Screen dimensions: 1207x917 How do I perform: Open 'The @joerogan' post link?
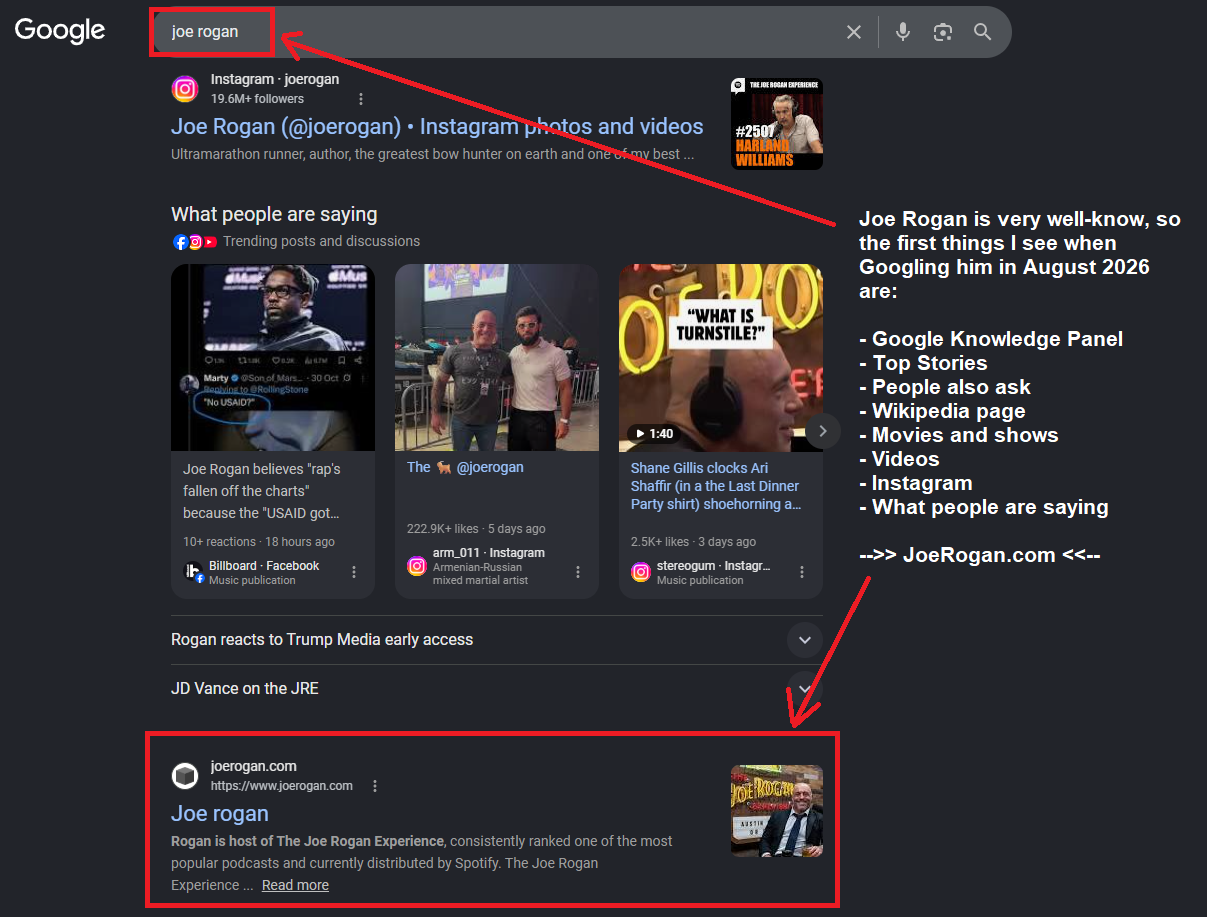click(x=465, y=467)
